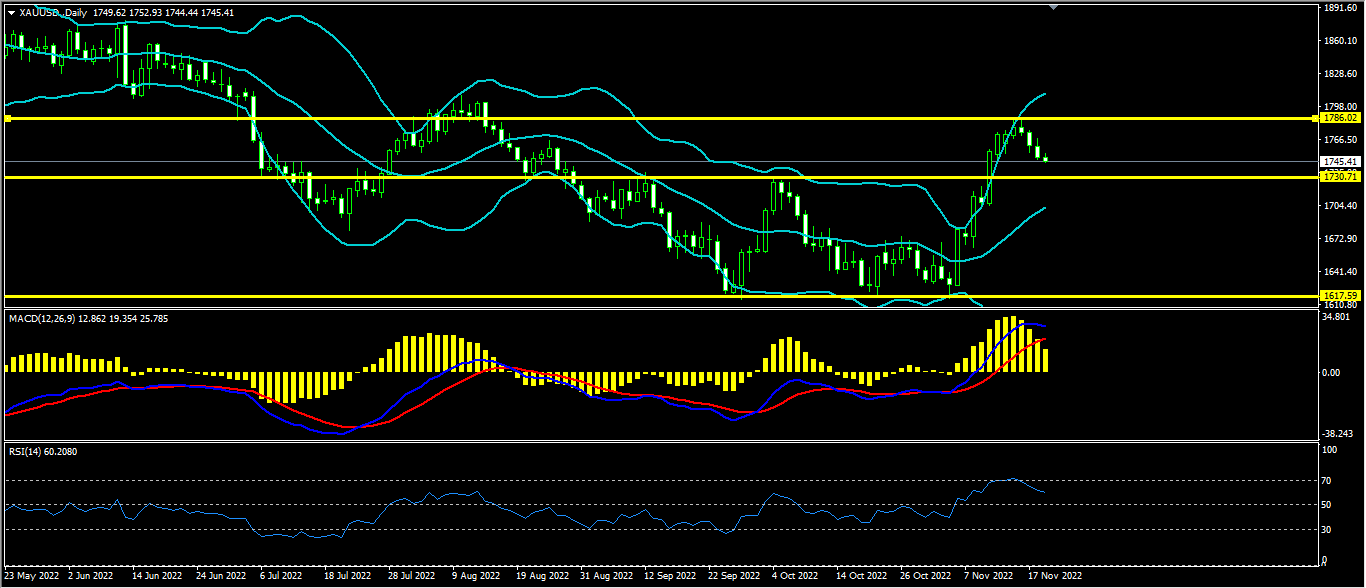Select the 1730.71 yellow price label
Image resolution: width=1366 pixels, height=588 pixels.
click(x=1339, y=177)
